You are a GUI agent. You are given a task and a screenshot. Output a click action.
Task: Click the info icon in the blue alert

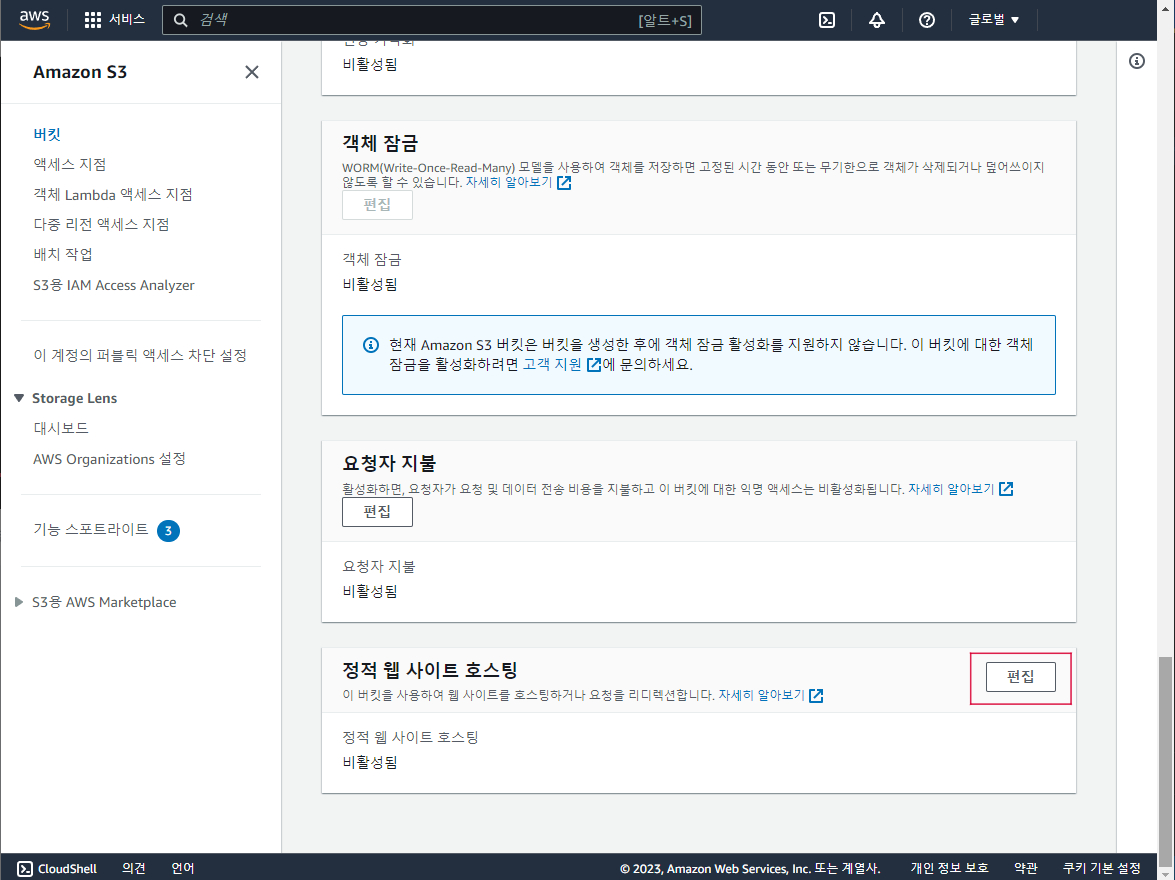pos(371,345)
